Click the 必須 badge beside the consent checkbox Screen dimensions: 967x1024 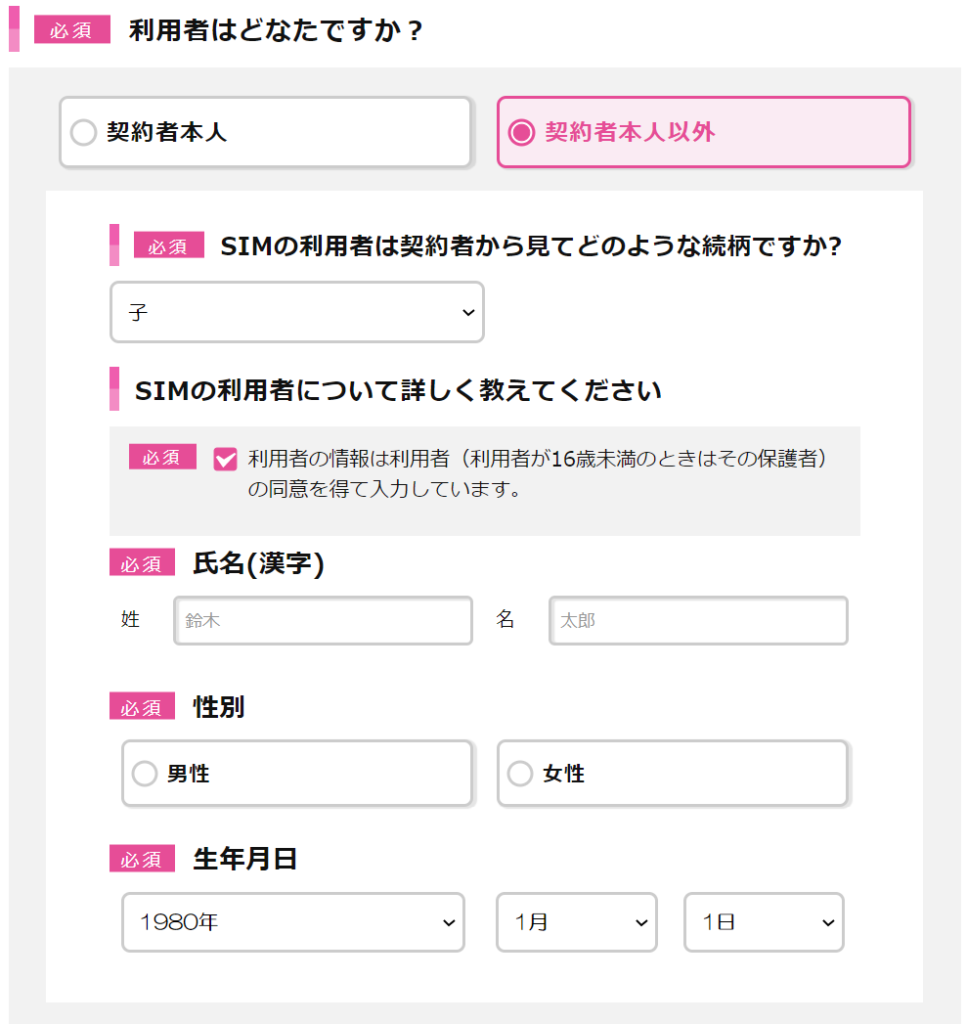pos(162,457)
